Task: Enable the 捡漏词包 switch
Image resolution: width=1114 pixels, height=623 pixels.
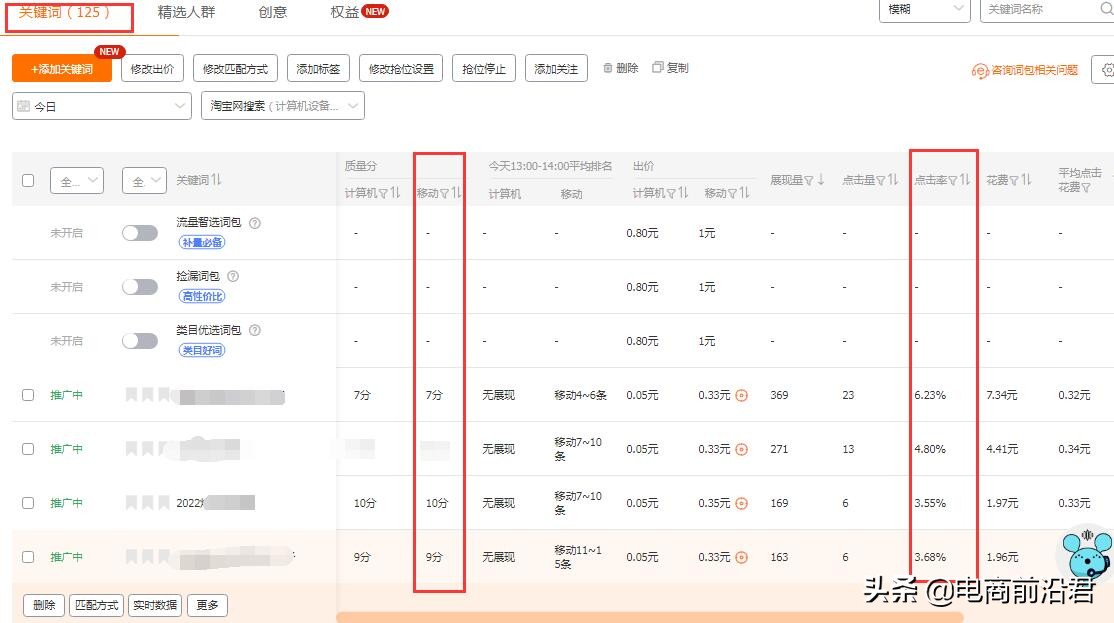Action: point(138,287)
